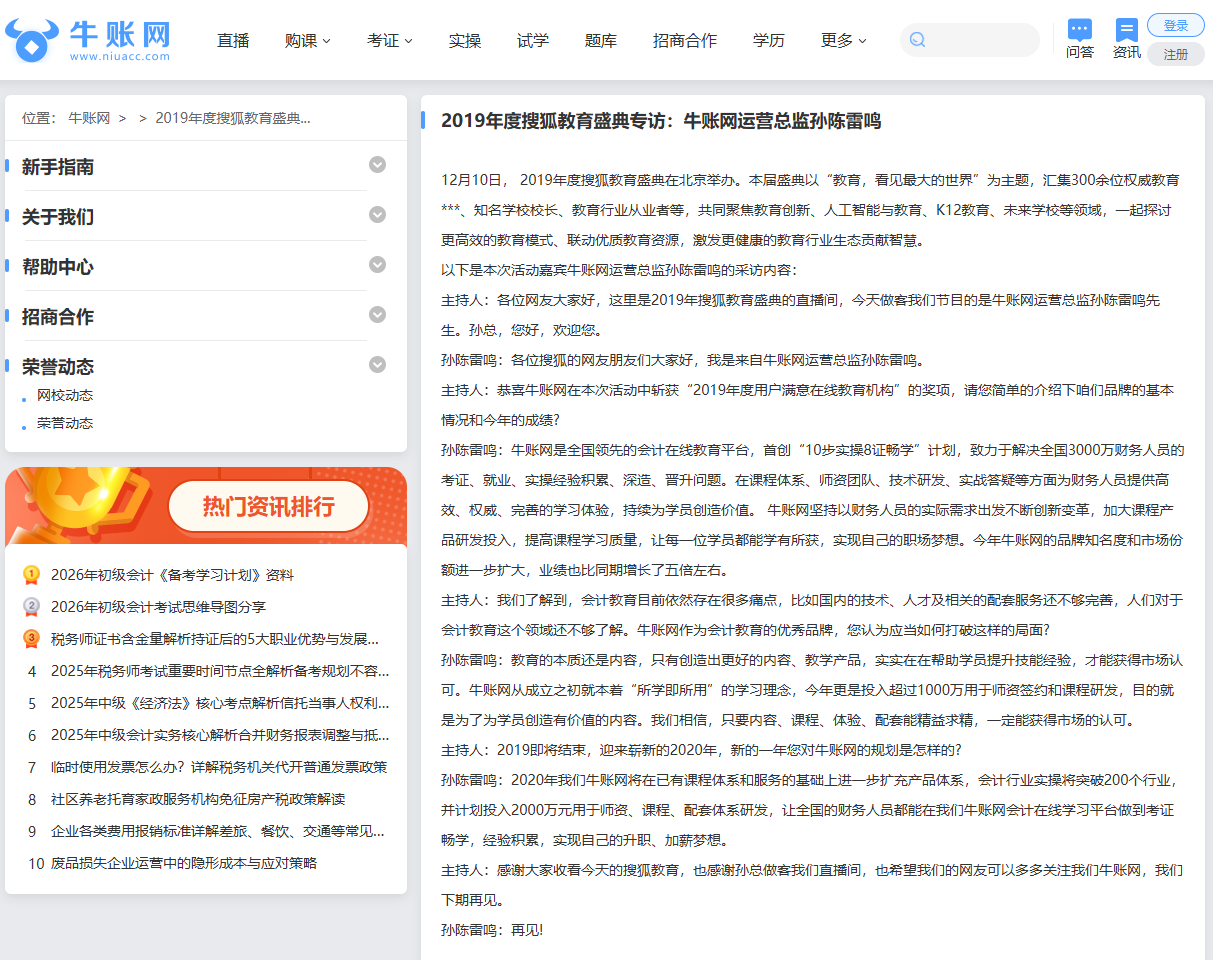Collapse the 荣誉动态 section arrow

coord(377,365)
